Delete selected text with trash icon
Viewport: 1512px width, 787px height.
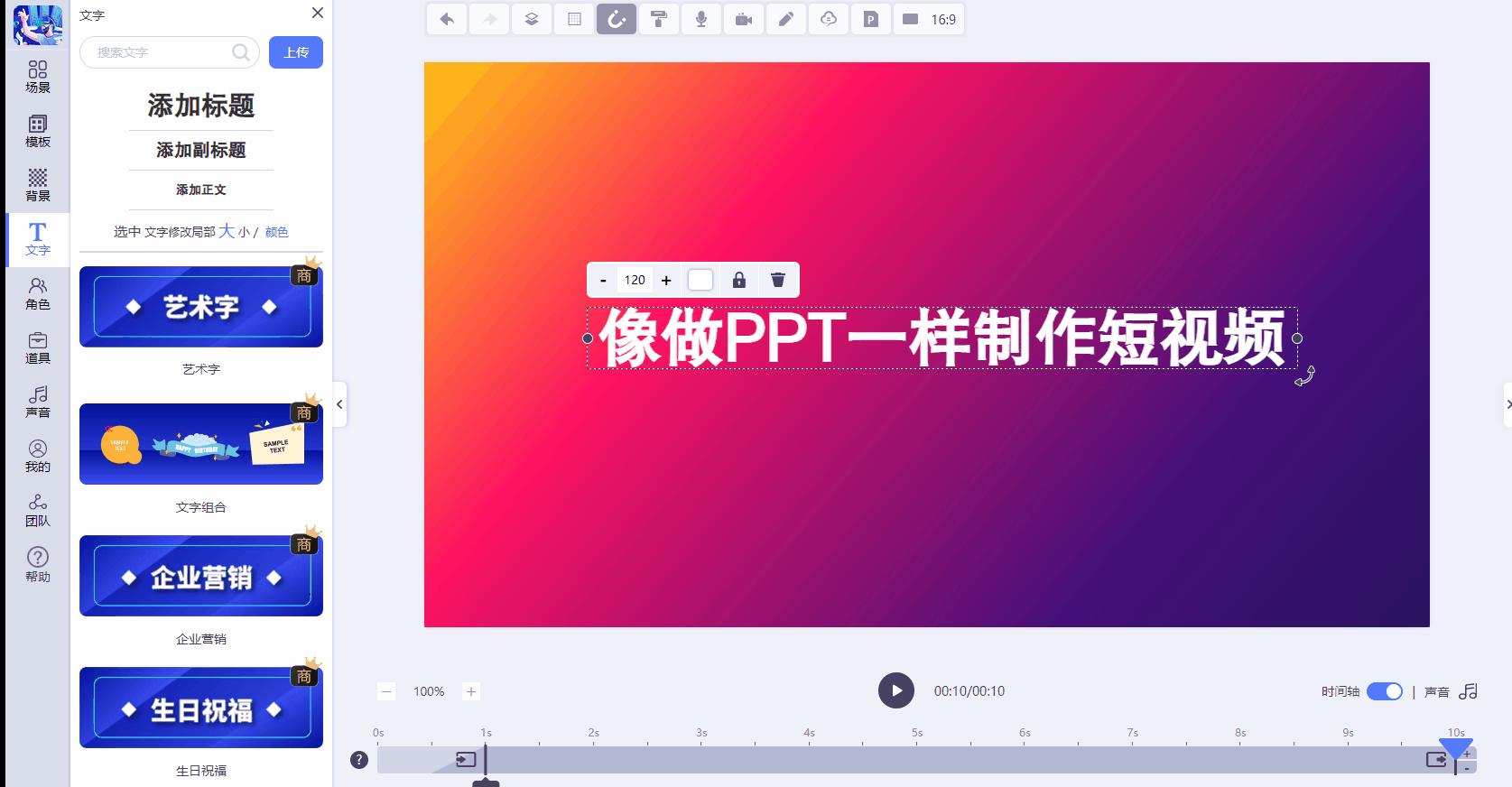(778, 280)
